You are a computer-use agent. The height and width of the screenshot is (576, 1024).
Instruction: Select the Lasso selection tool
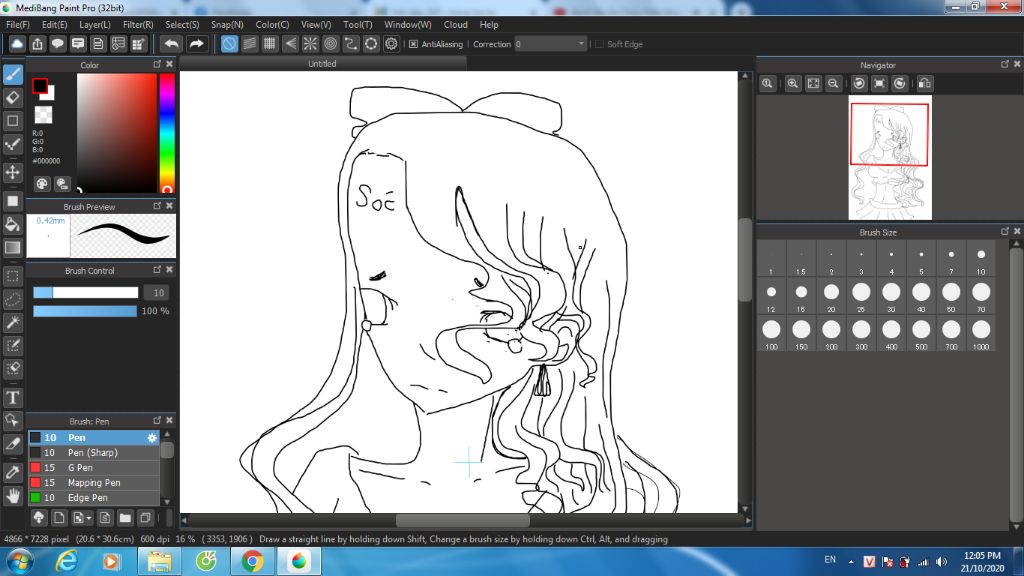[x=13, y=299]
